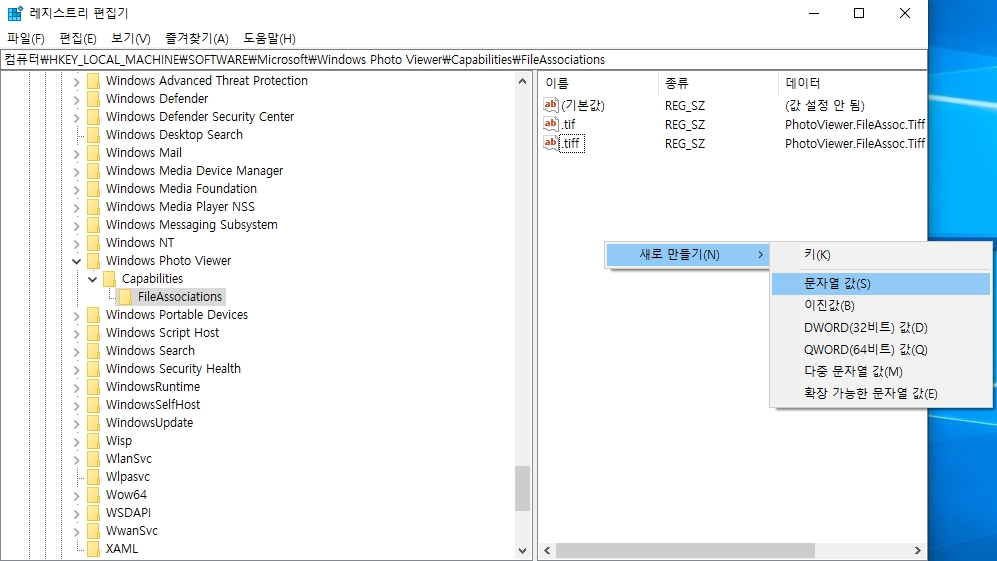The width and height of the screenshot is (997, 561).
Task: Click the FileAssociations folder icon
Action: (x=125, y=296)
